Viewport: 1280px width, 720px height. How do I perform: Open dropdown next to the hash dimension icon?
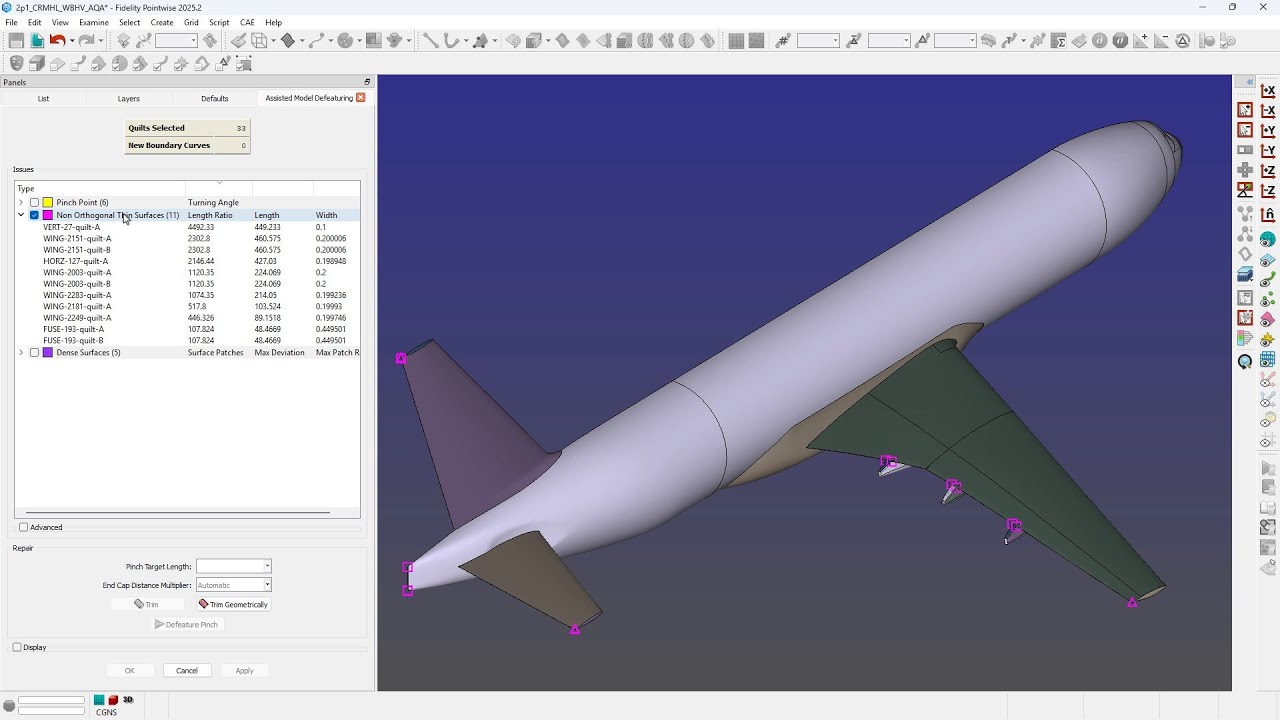[833, 41]
